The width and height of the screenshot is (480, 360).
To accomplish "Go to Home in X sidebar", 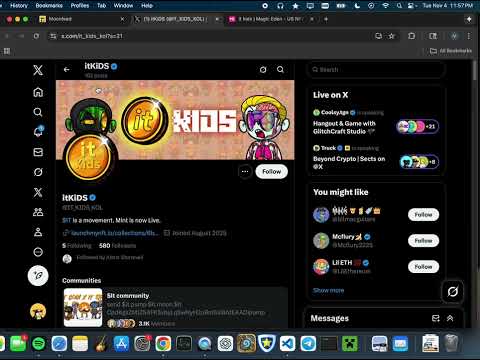I will 38,92.
